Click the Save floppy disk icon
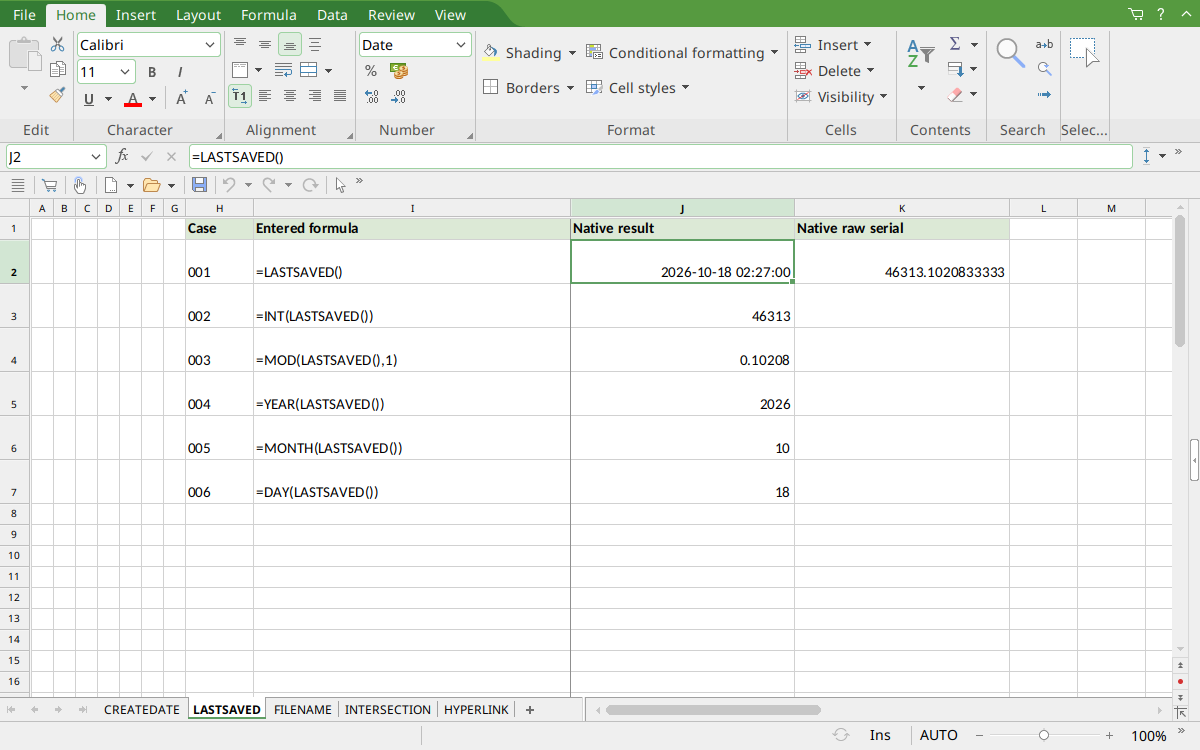The height and width of the screenshot is (750, 1200). click(199, 185)
